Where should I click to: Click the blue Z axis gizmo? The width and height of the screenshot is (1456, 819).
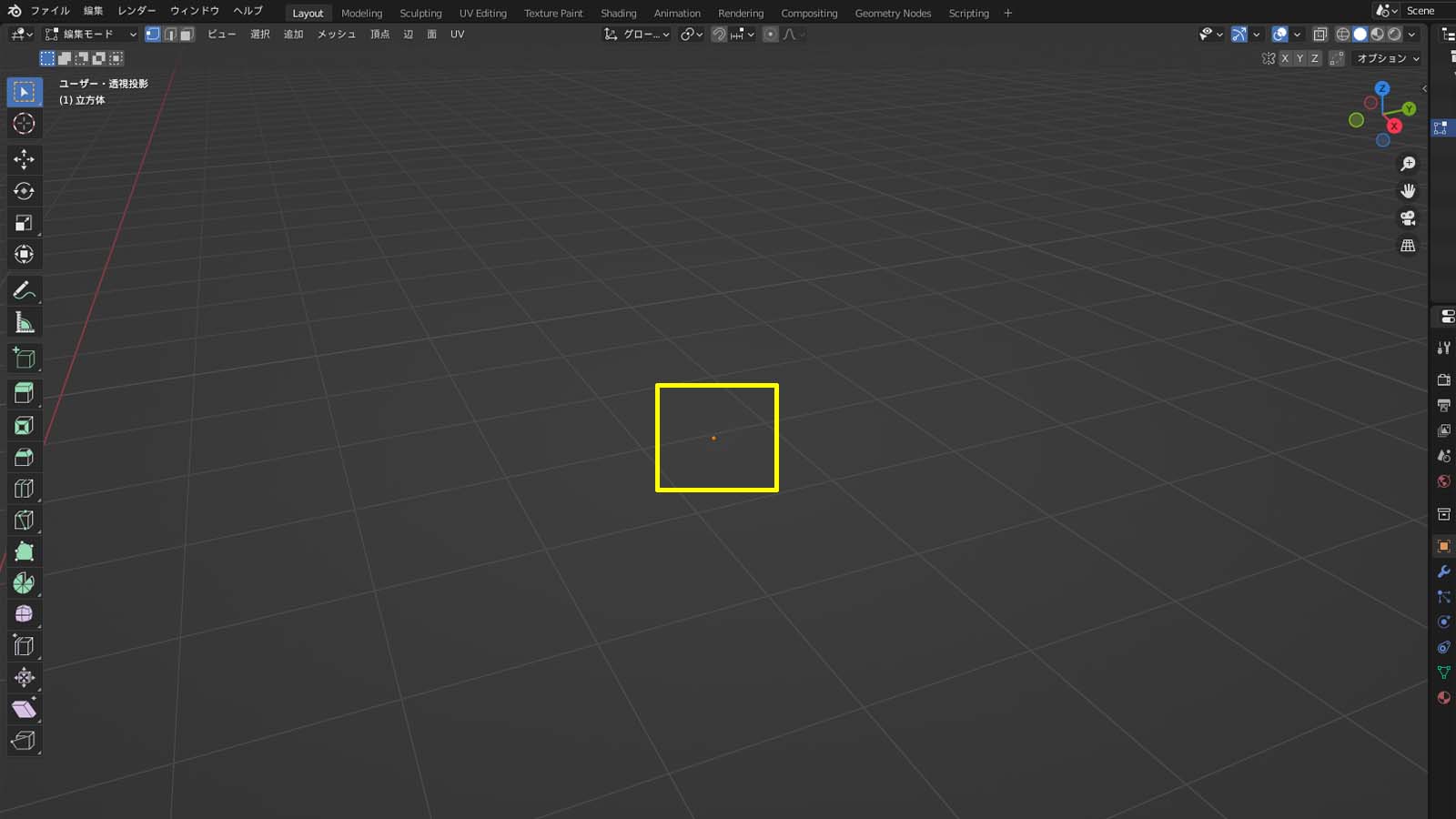pyautogui.click(x=1382, y=88)
